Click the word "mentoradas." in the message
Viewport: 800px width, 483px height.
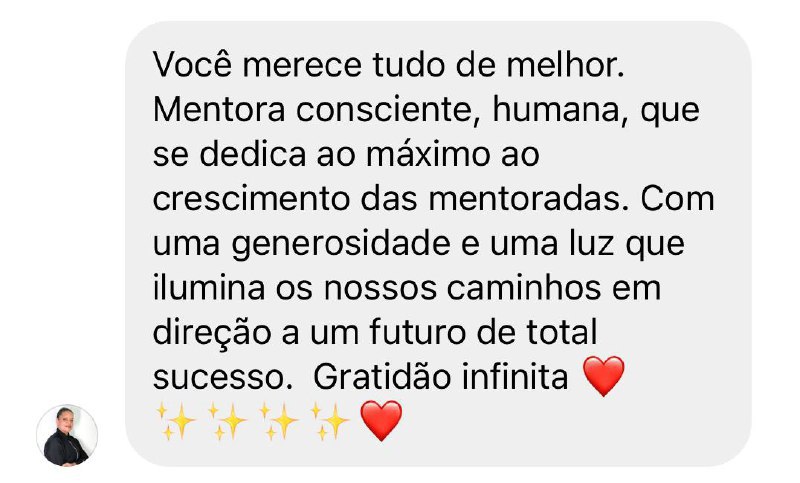click(528, 199)
